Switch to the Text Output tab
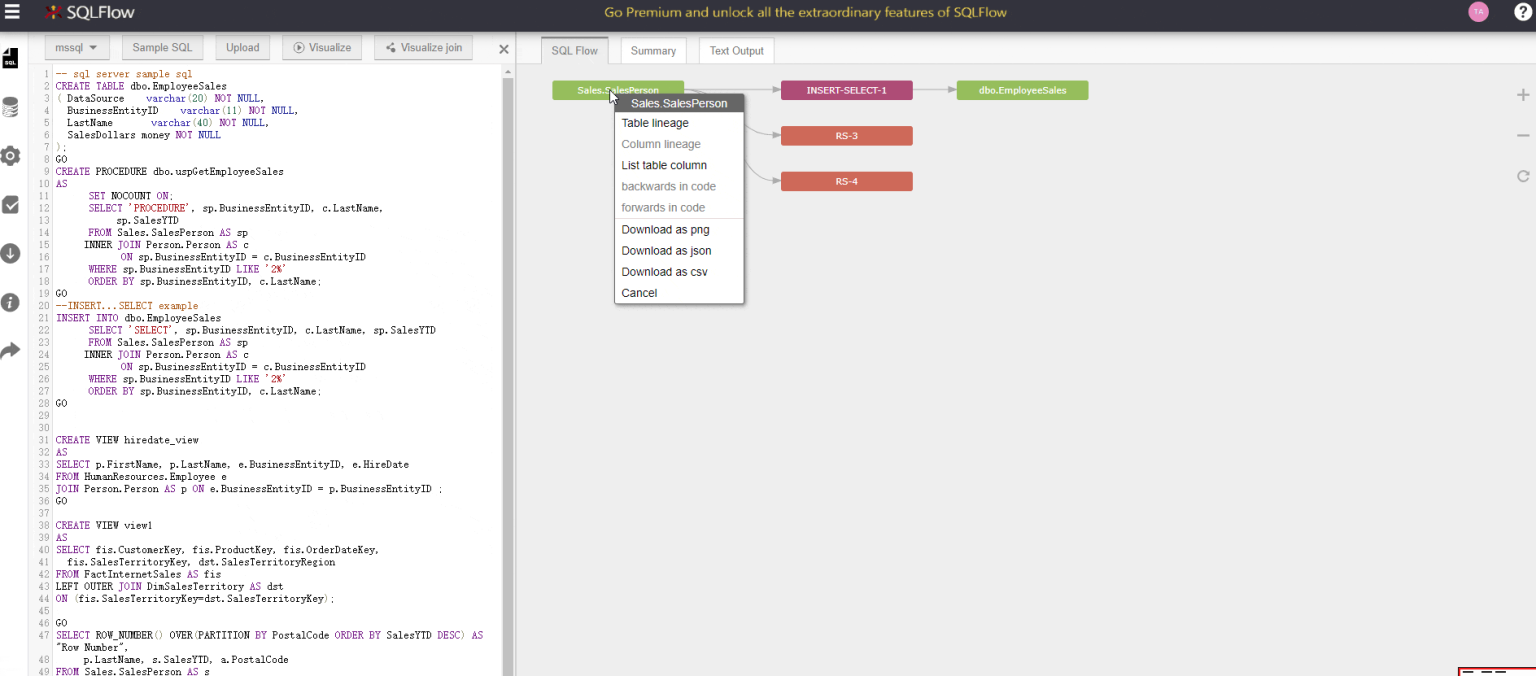Viewport: 1536px width, 676px height. pyautogui.click(x=736, y=51)
